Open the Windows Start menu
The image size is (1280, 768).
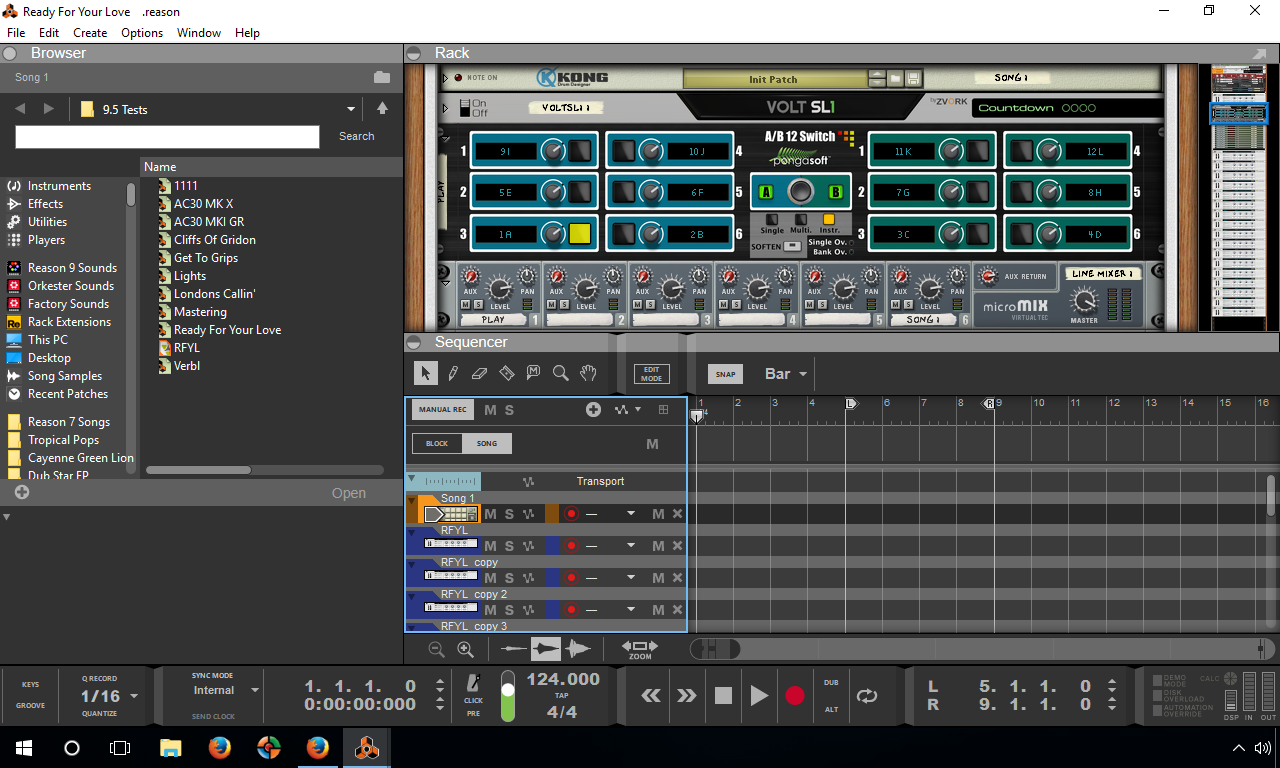click(x=24, y=747)
